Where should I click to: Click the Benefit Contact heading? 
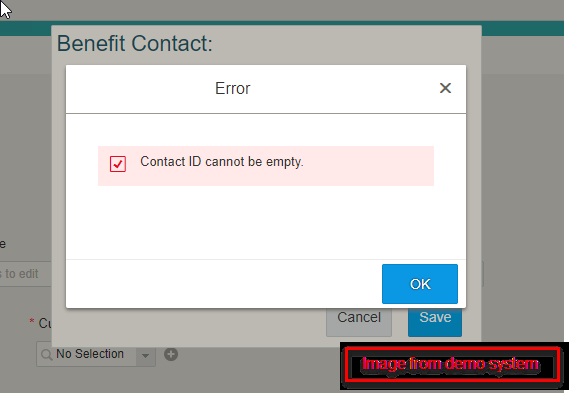[x=135, y=44]
